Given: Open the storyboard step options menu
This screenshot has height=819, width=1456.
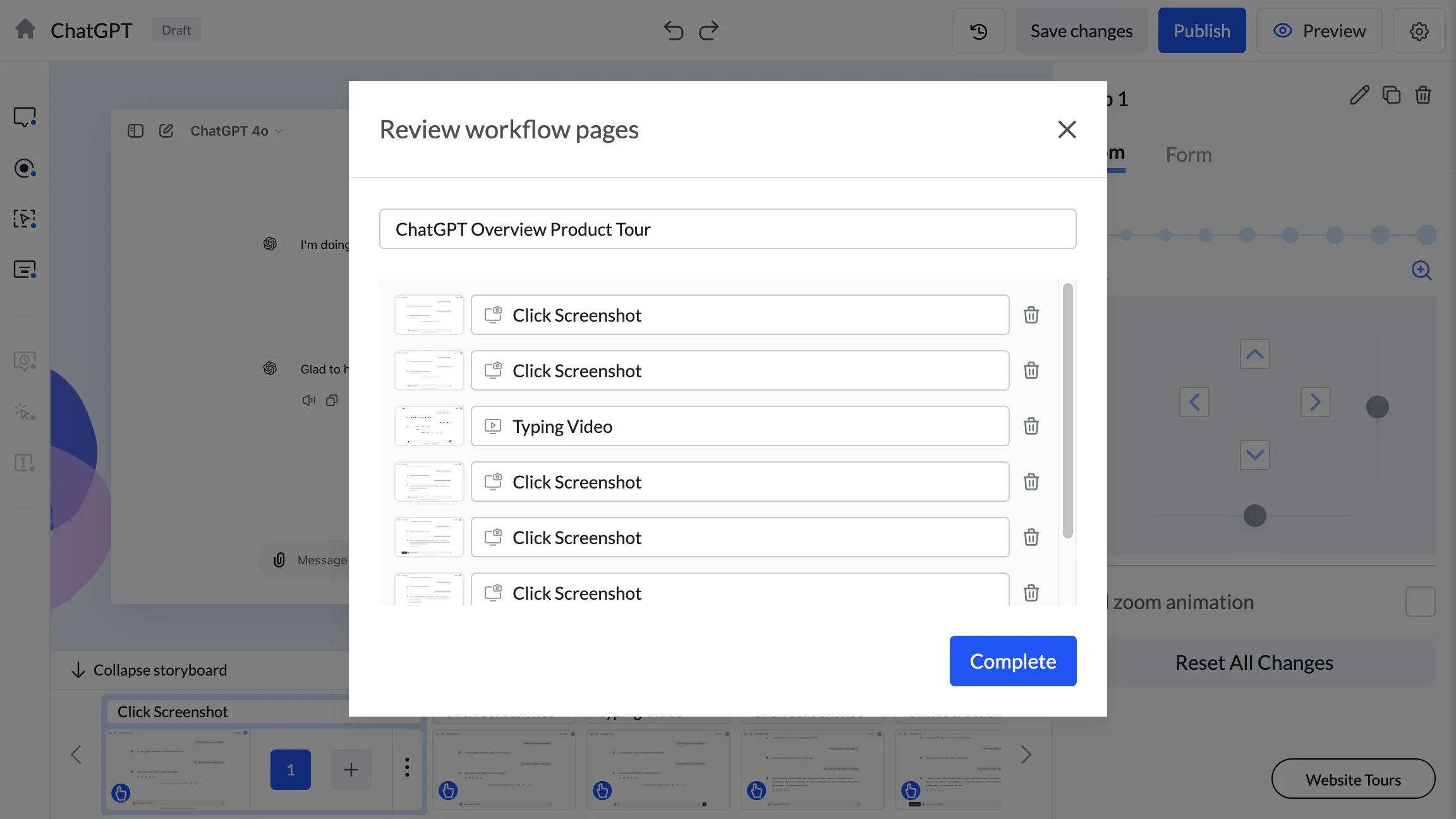Looking at the screenshot, I should tap(407, 767).
